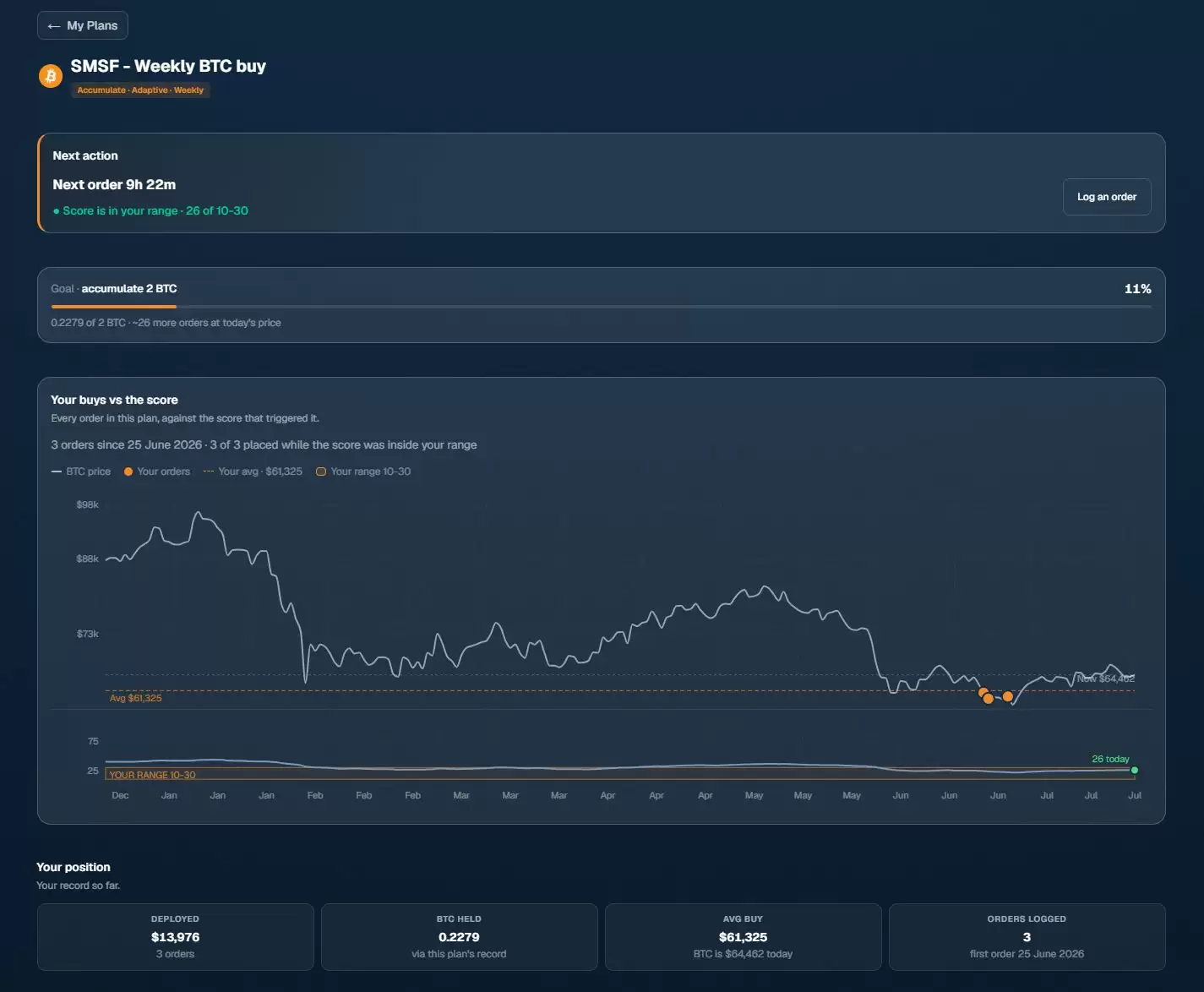Image resolution: width=1204 pixels, height=992 pixels.
Task: Click the Your orders orange dot legend
Action: click(x=128, y=471)
